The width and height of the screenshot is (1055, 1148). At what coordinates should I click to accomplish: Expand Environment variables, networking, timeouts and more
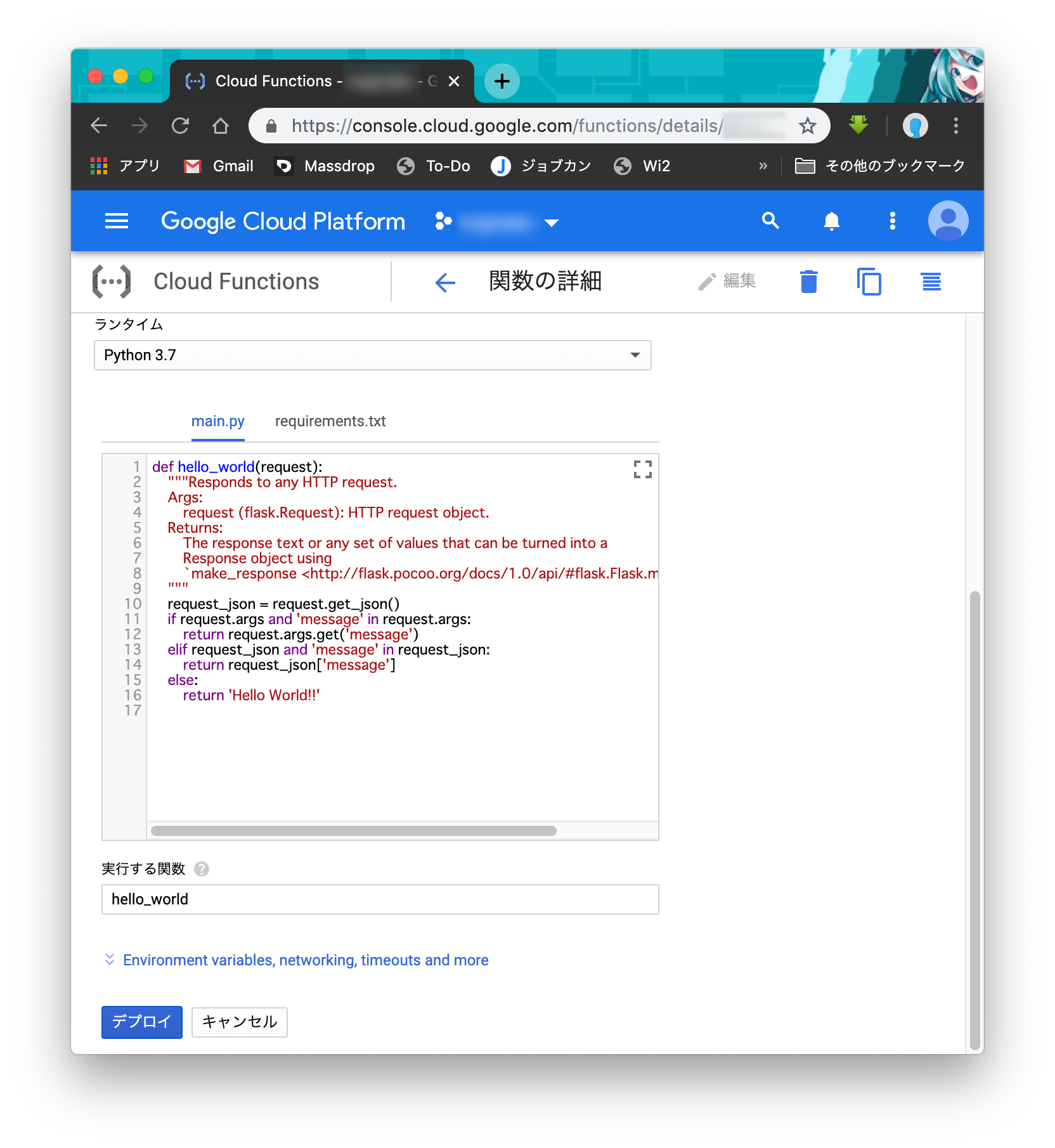pos(306,960)
